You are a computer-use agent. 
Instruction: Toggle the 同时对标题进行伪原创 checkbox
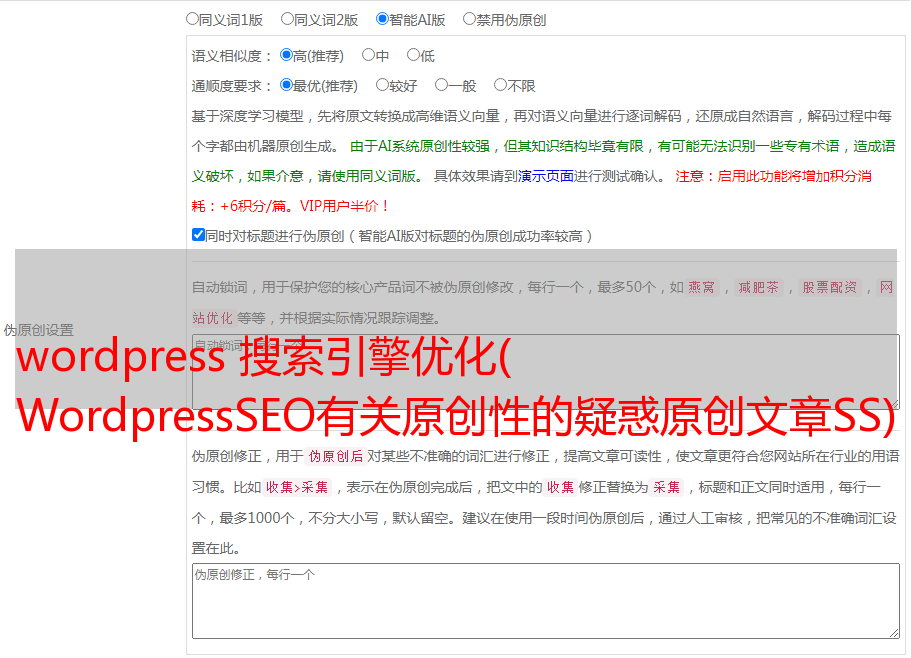pyautogui.click(x=198, y=235)
